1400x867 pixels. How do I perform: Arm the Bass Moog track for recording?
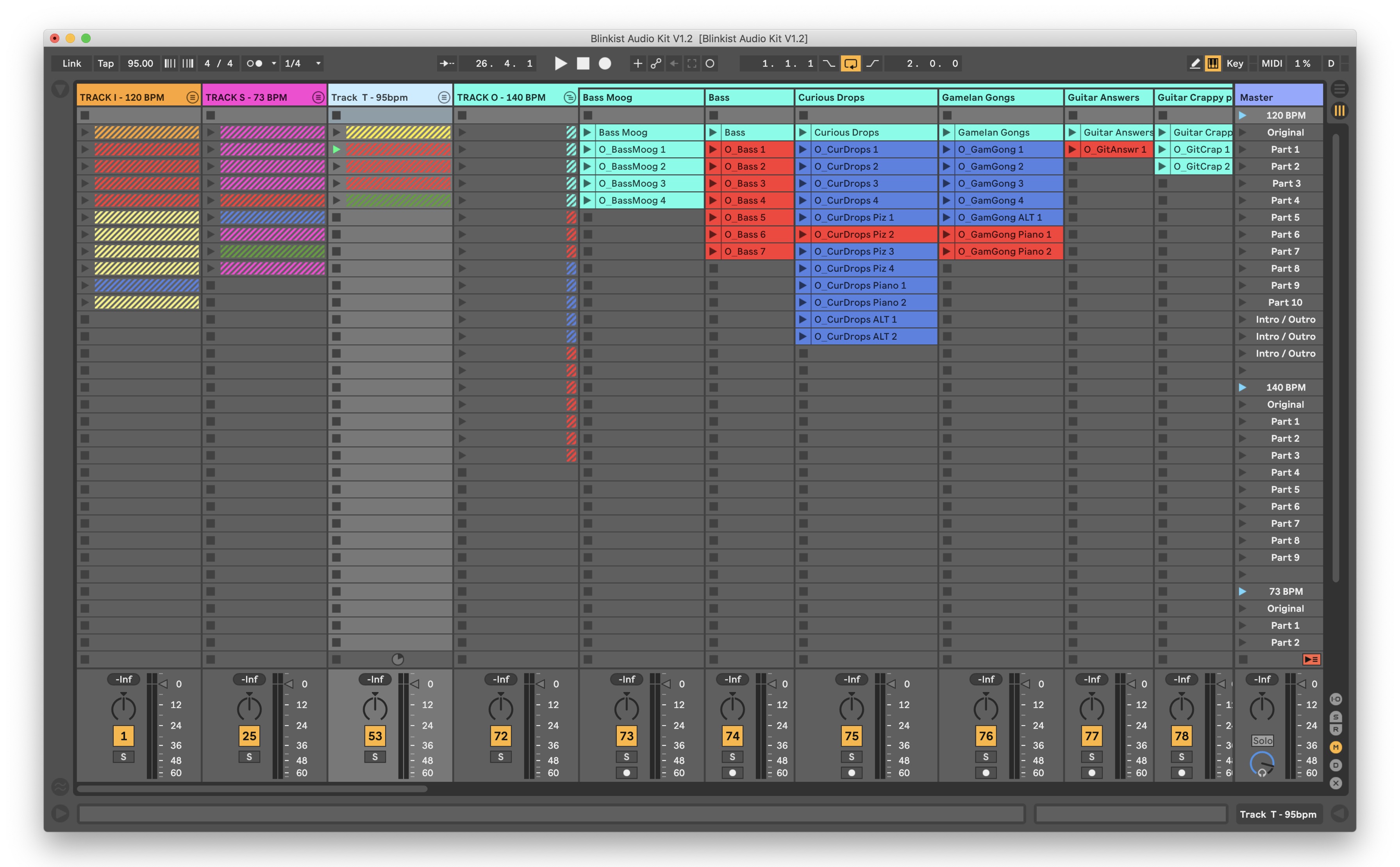pos(626,773)
